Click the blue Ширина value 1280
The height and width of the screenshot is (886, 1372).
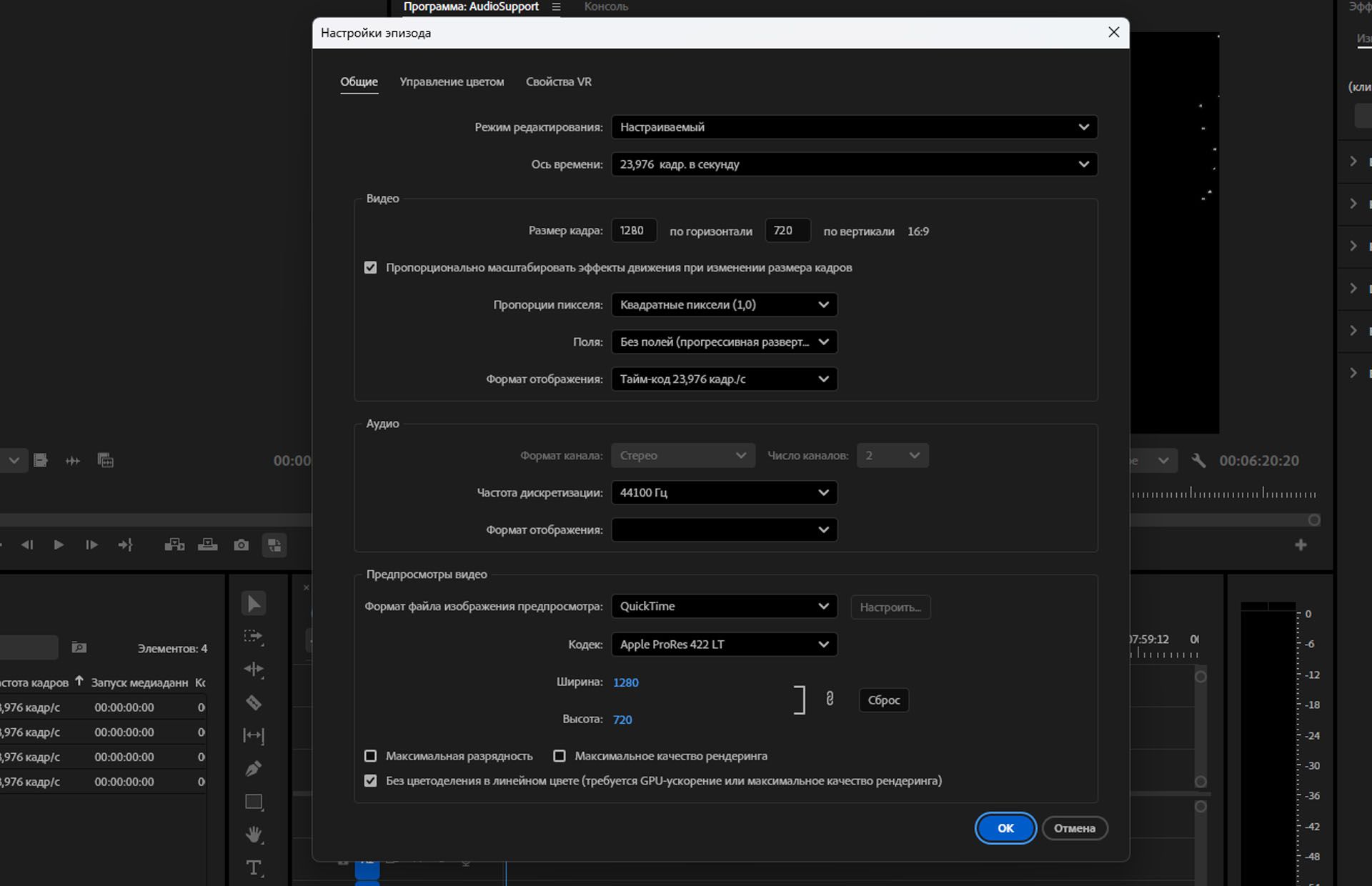625,682
